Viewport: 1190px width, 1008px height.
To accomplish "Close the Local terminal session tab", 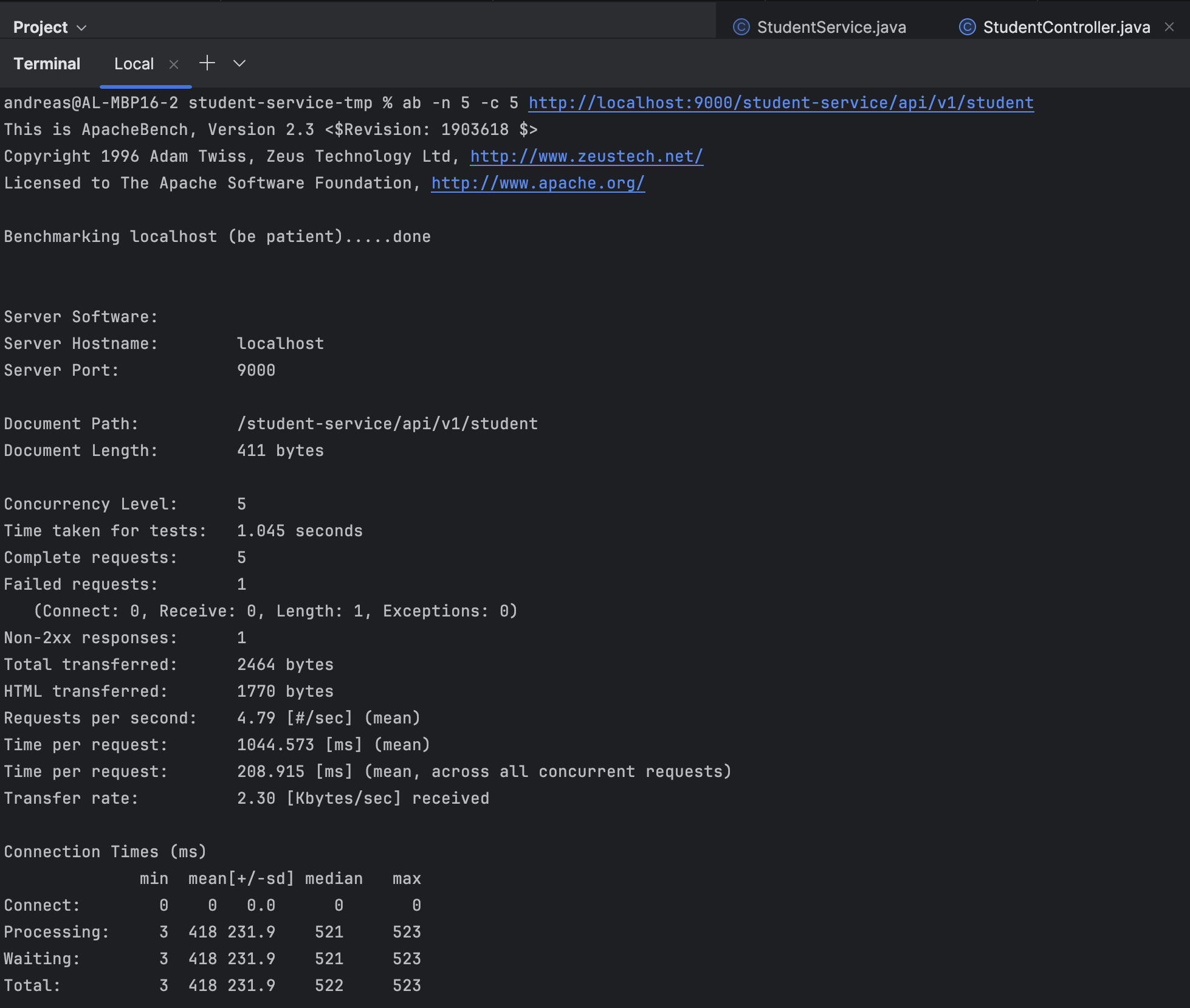I will (x=174, y=64).
